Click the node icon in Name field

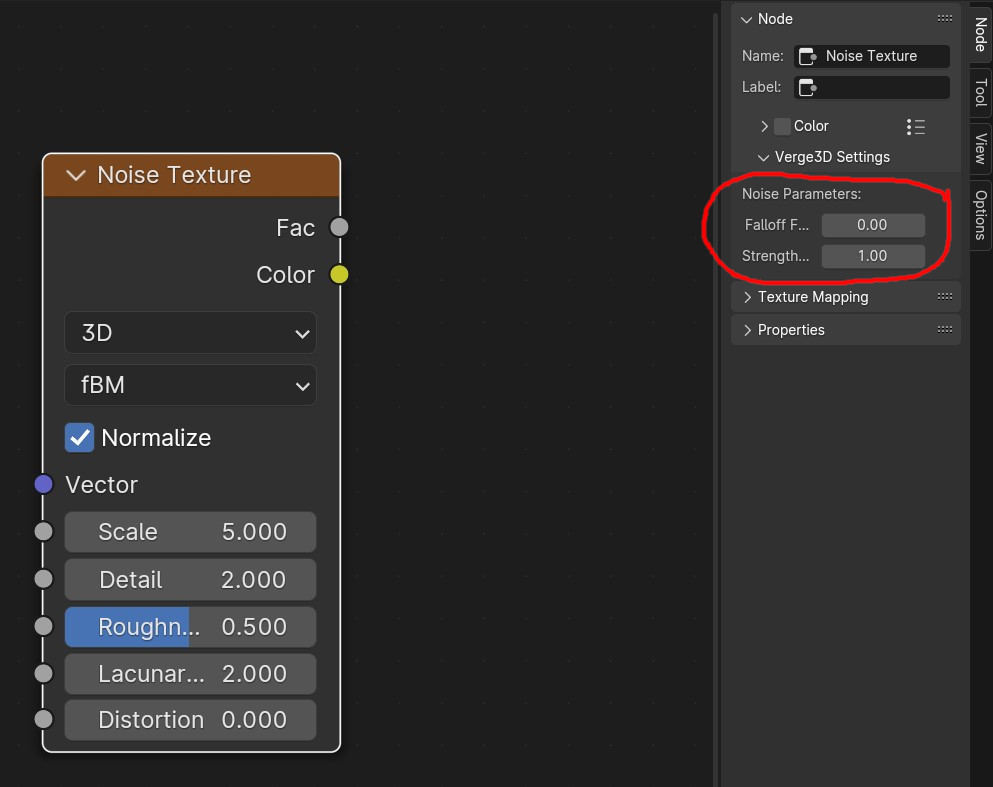pyautogui.click(x=807, y=56)
